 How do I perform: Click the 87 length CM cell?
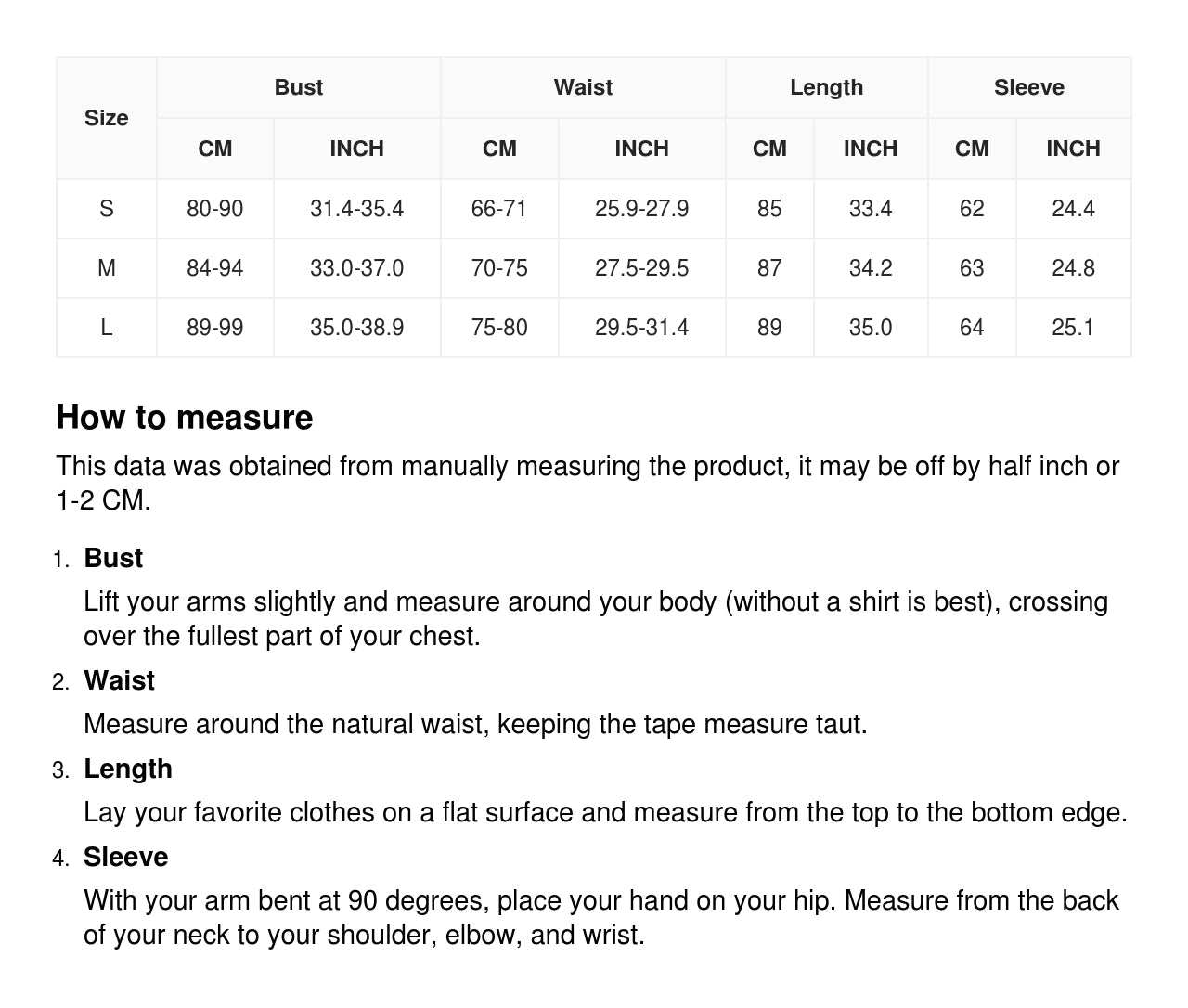coord(769,268)
